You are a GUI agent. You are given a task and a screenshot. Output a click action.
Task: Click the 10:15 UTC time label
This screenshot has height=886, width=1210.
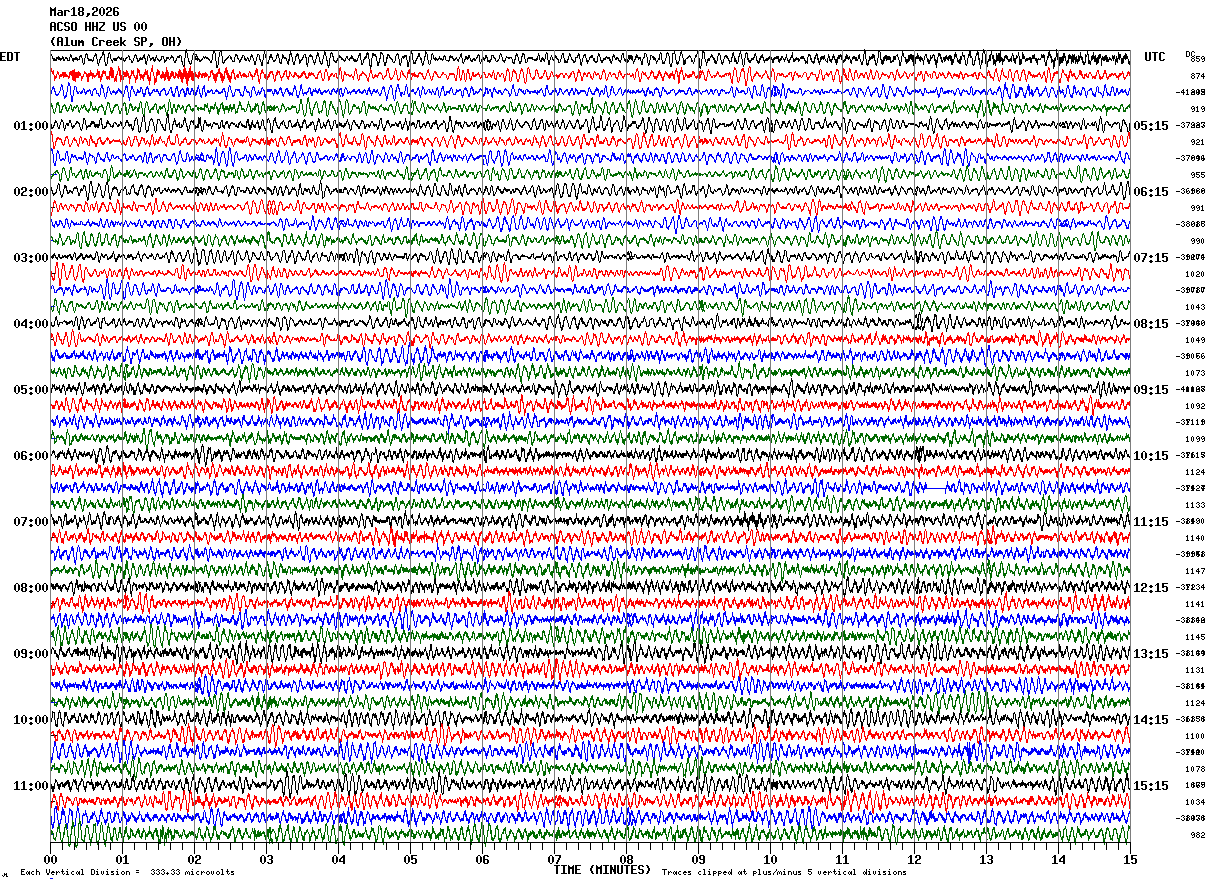[x=1151, y=456]
